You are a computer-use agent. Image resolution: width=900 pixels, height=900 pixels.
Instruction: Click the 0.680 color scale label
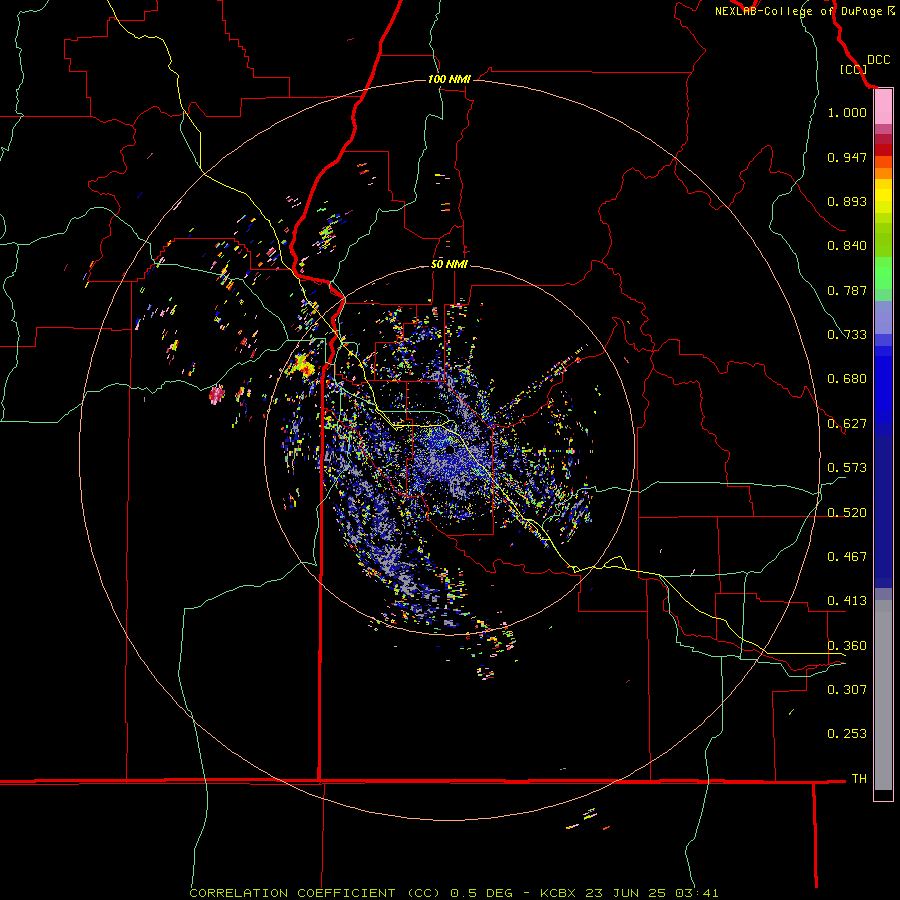pos(847,379)
